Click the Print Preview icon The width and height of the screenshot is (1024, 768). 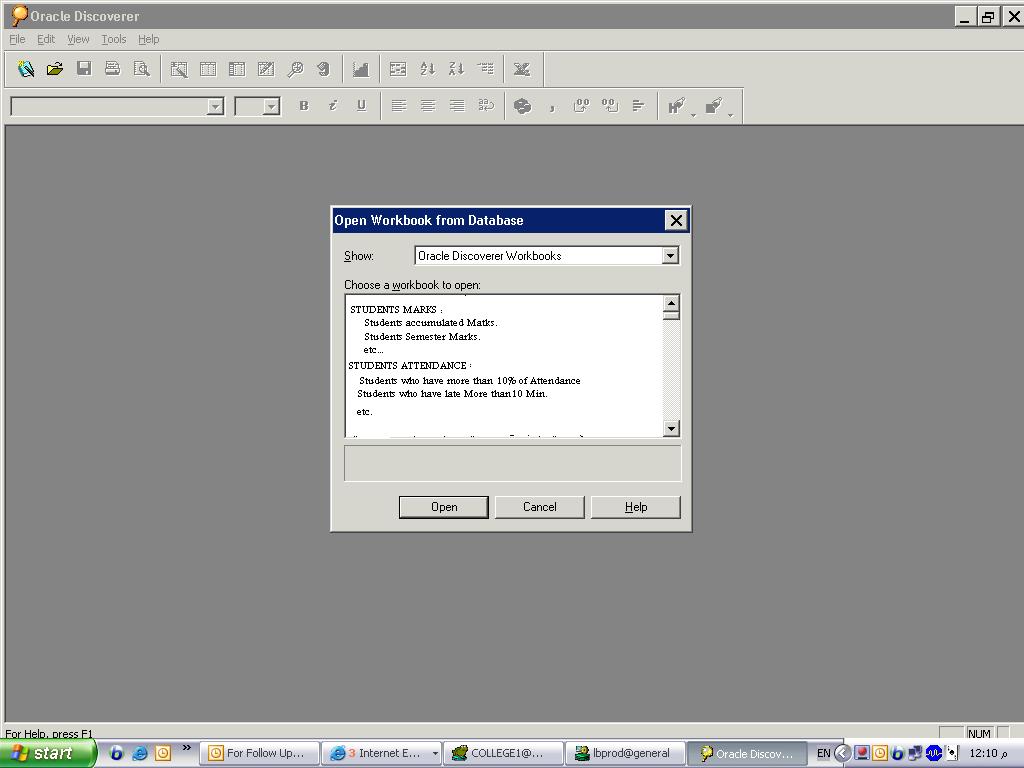[142, 69]
